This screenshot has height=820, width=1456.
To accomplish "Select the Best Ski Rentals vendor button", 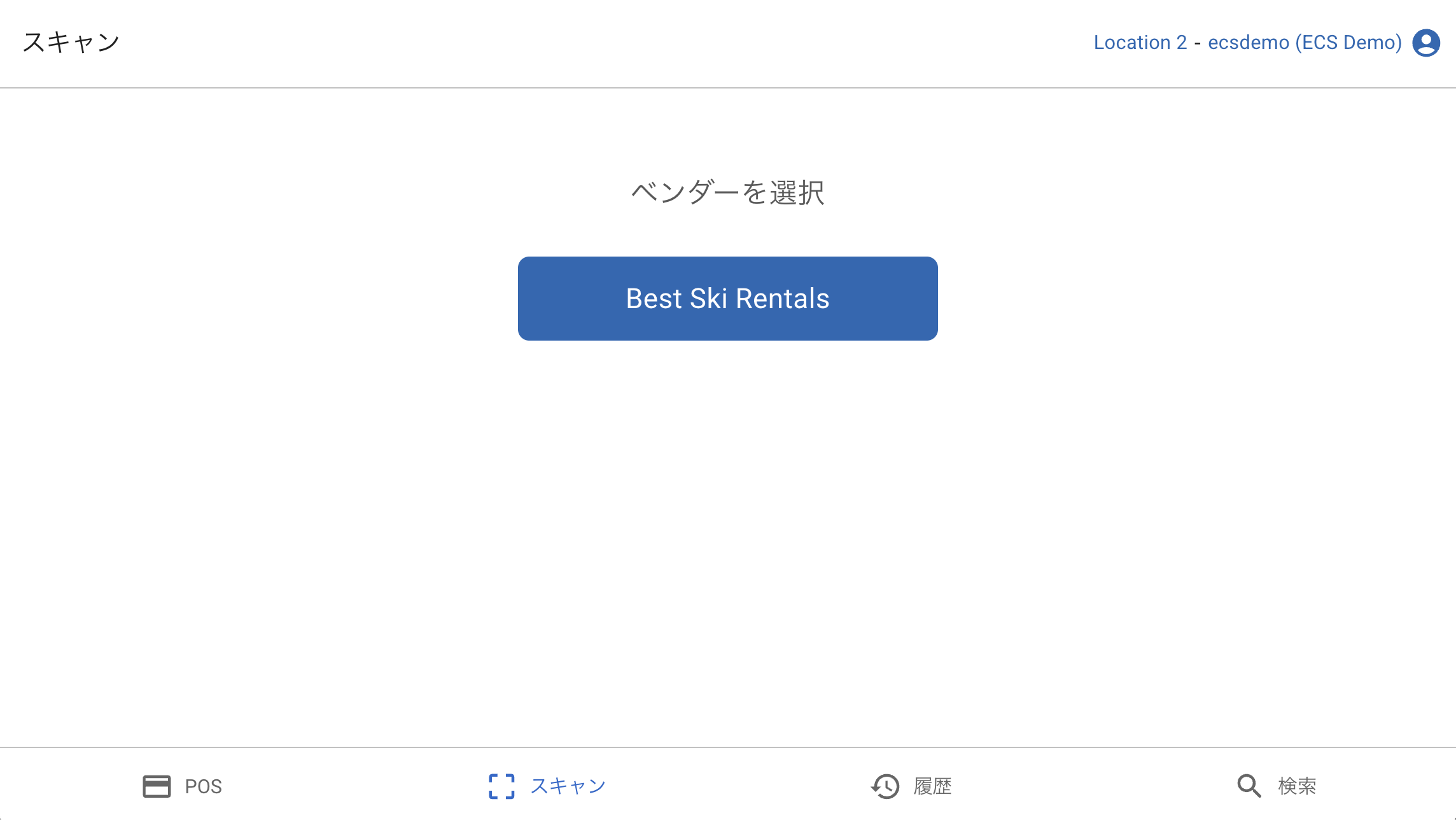I will (727, 299).
